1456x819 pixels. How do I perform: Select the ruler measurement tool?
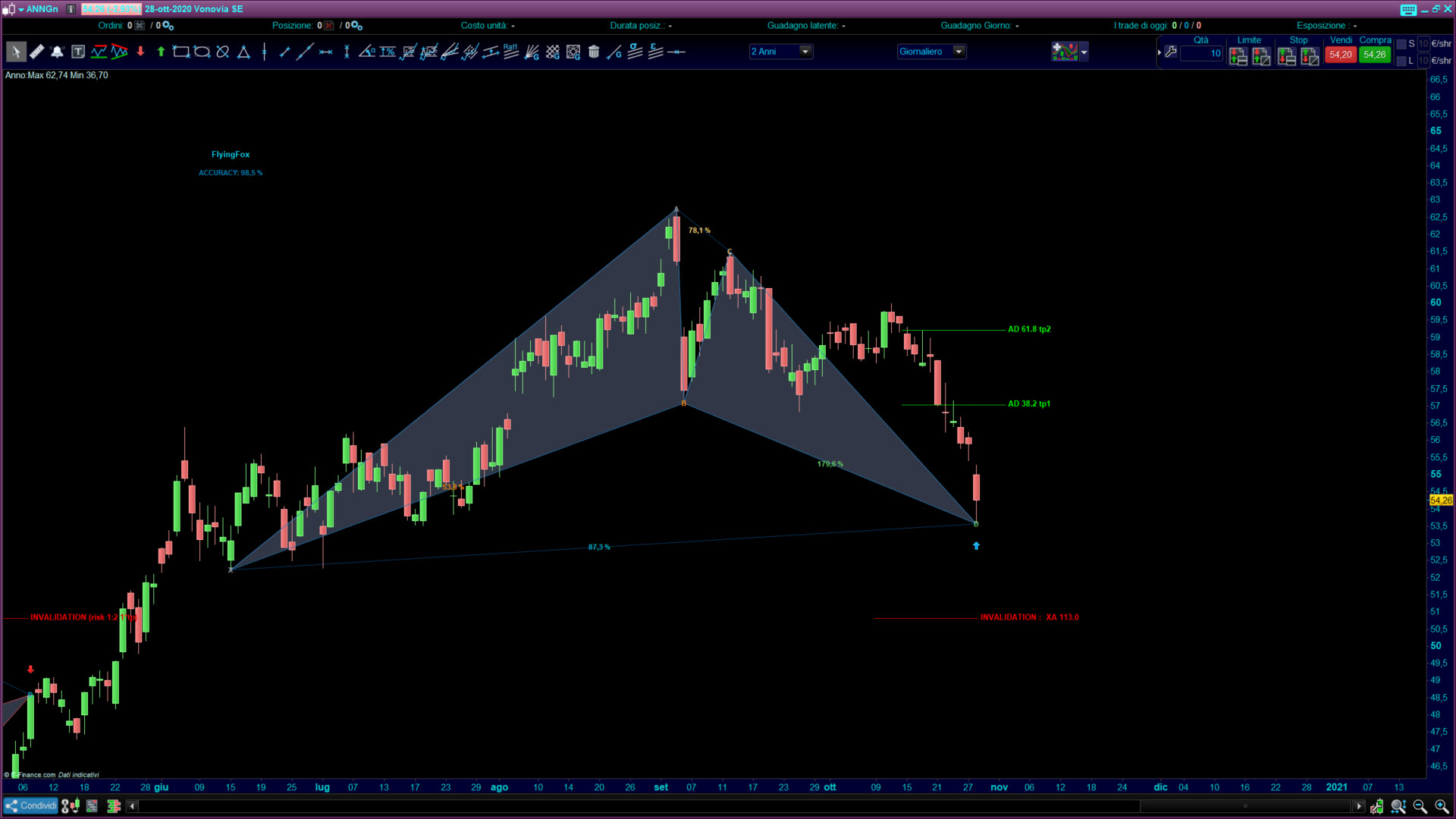pos(36,52)
